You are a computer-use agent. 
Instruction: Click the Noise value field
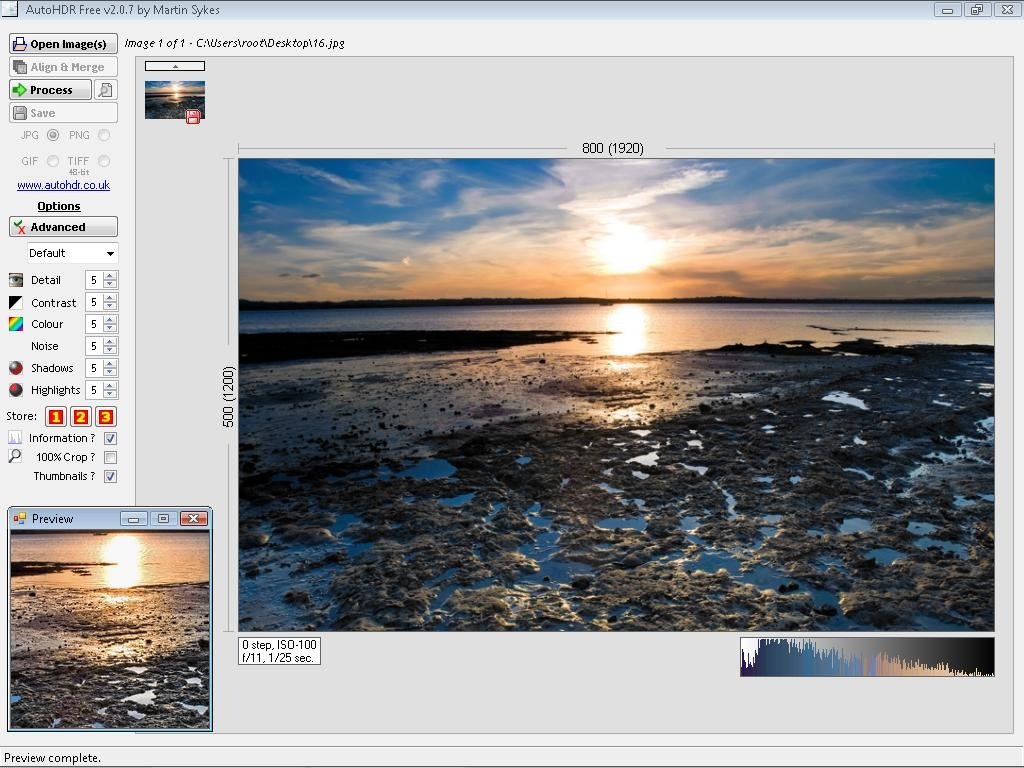click(95, 346)
